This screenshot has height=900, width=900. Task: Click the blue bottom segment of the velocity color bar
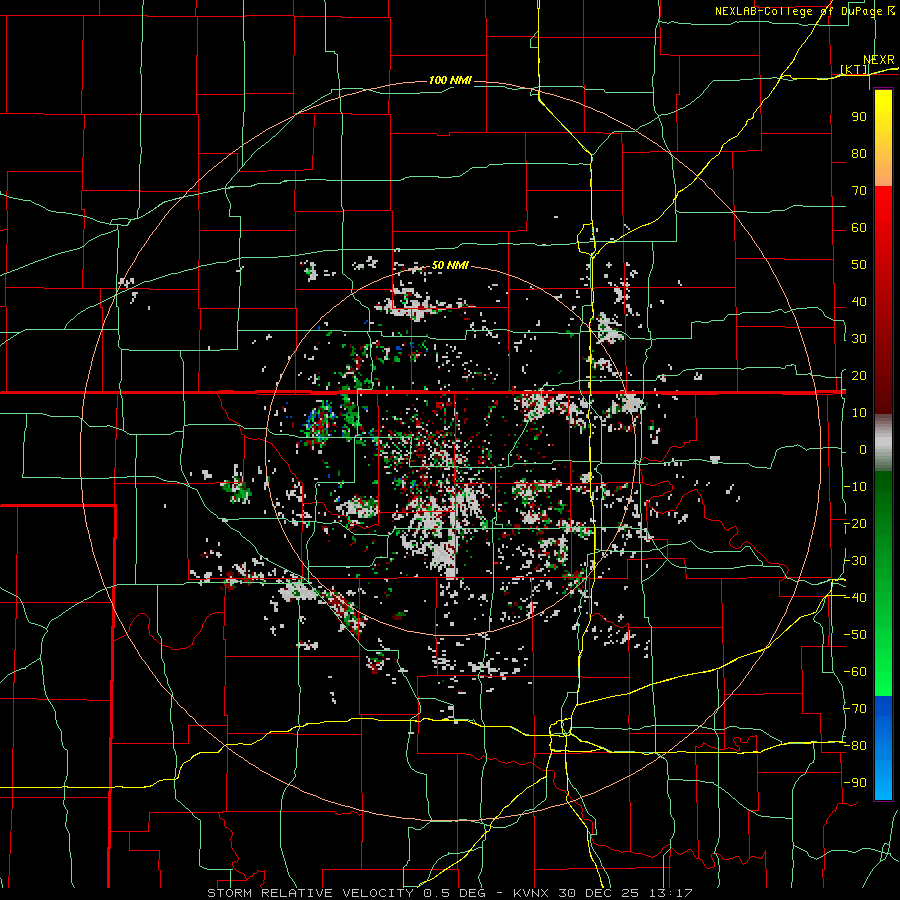pyautogui.click(x=883, y=748)
